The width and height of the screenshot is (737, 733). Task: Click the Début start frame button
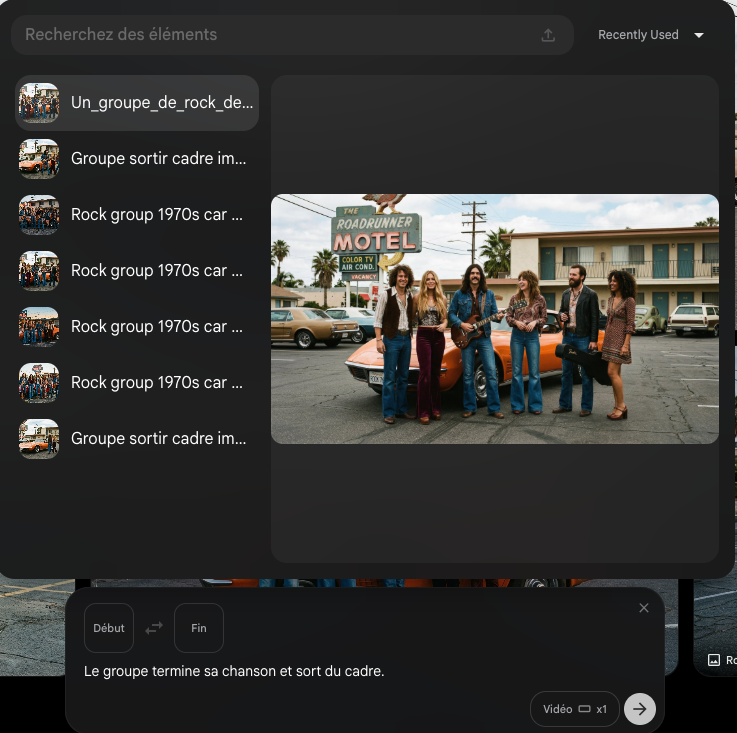pos(109,628)
